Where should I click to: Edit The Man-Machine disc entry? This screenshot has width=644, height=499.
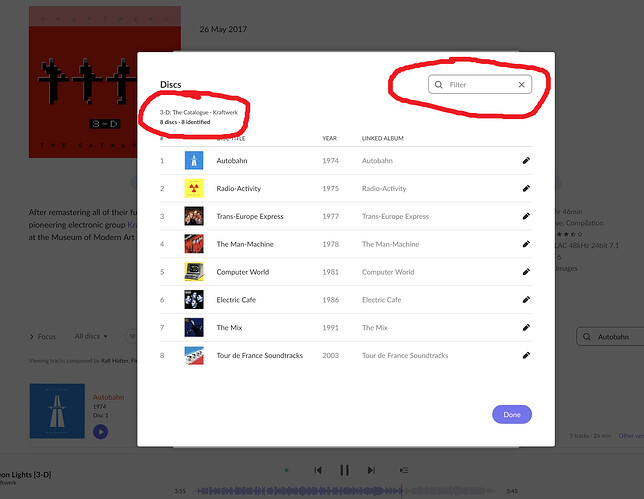click(x=526, y=244)
